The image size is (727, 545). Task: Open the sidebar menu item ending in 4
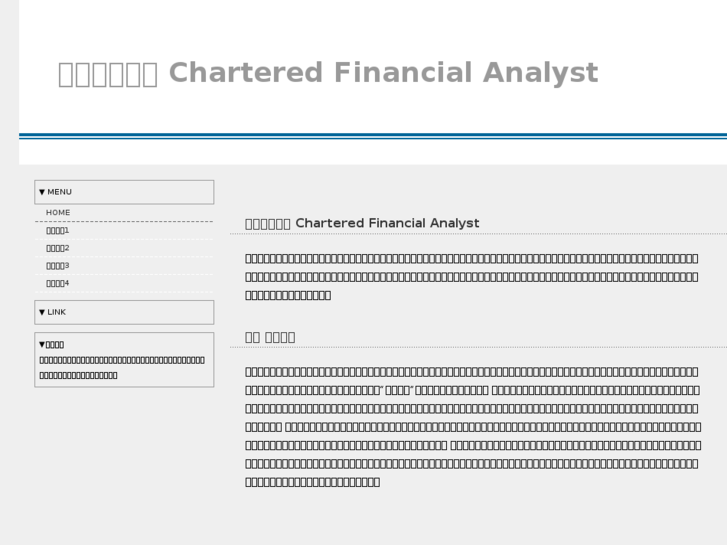pyautogui.click(x=57, y=283)
